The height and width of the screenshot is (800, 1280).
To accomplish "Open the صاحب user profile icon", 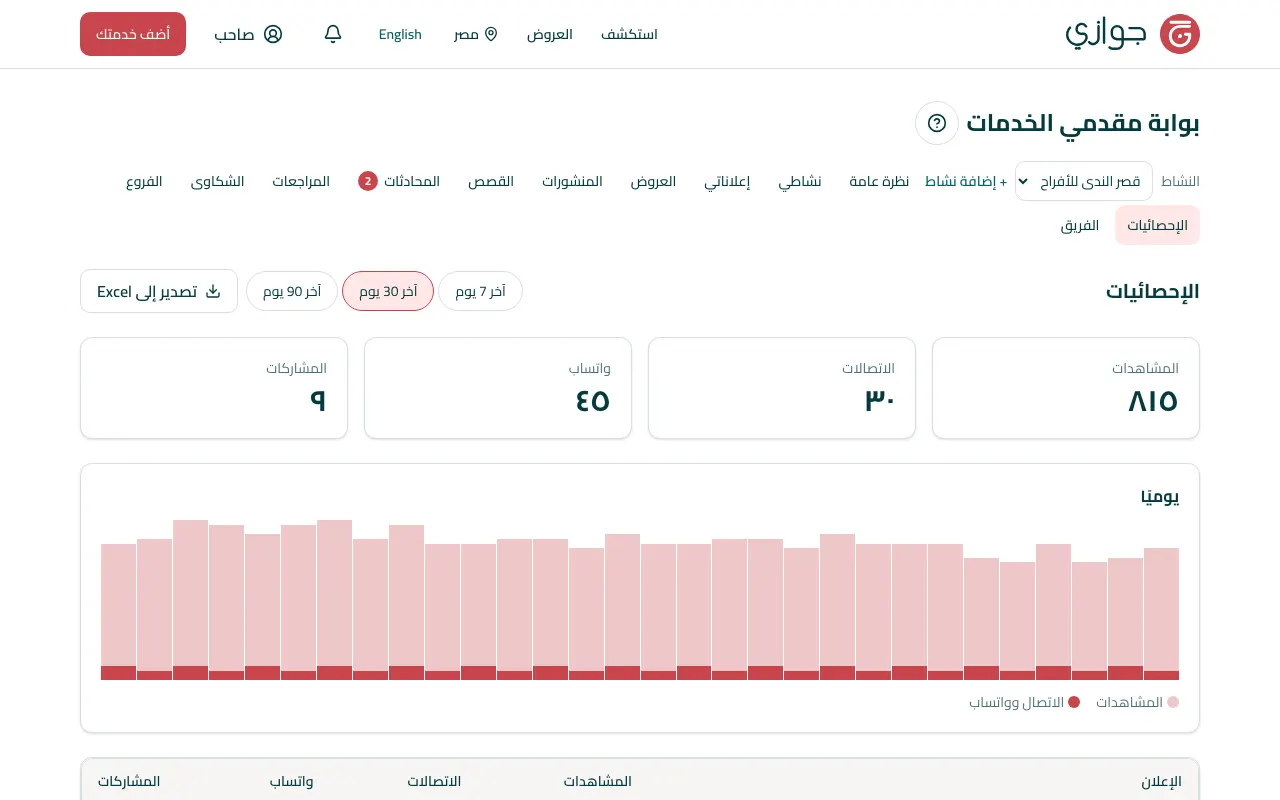I will coord(273,34).
